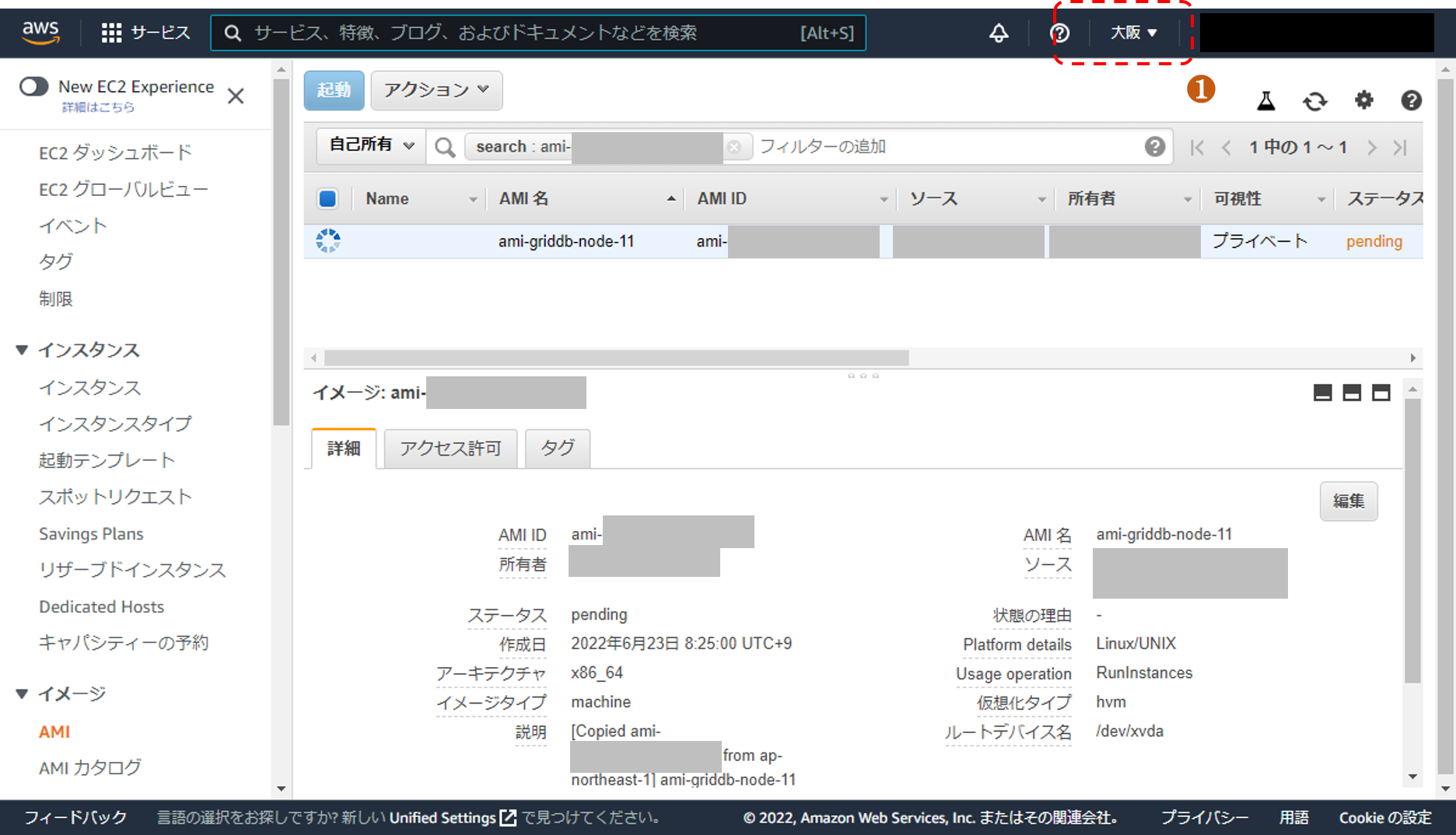Screen dimensions: 1456x835
Task: Open the AWS support help icon
Action: 1059,33
